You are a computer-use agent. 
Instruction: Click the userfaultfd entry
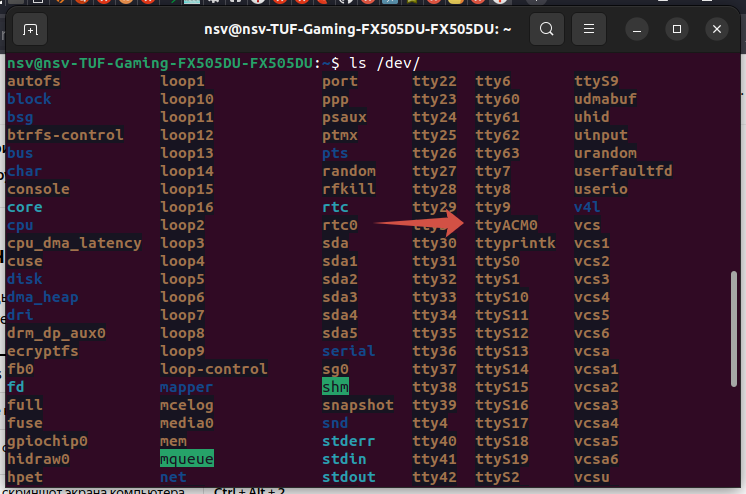click(x=623, y=171)
